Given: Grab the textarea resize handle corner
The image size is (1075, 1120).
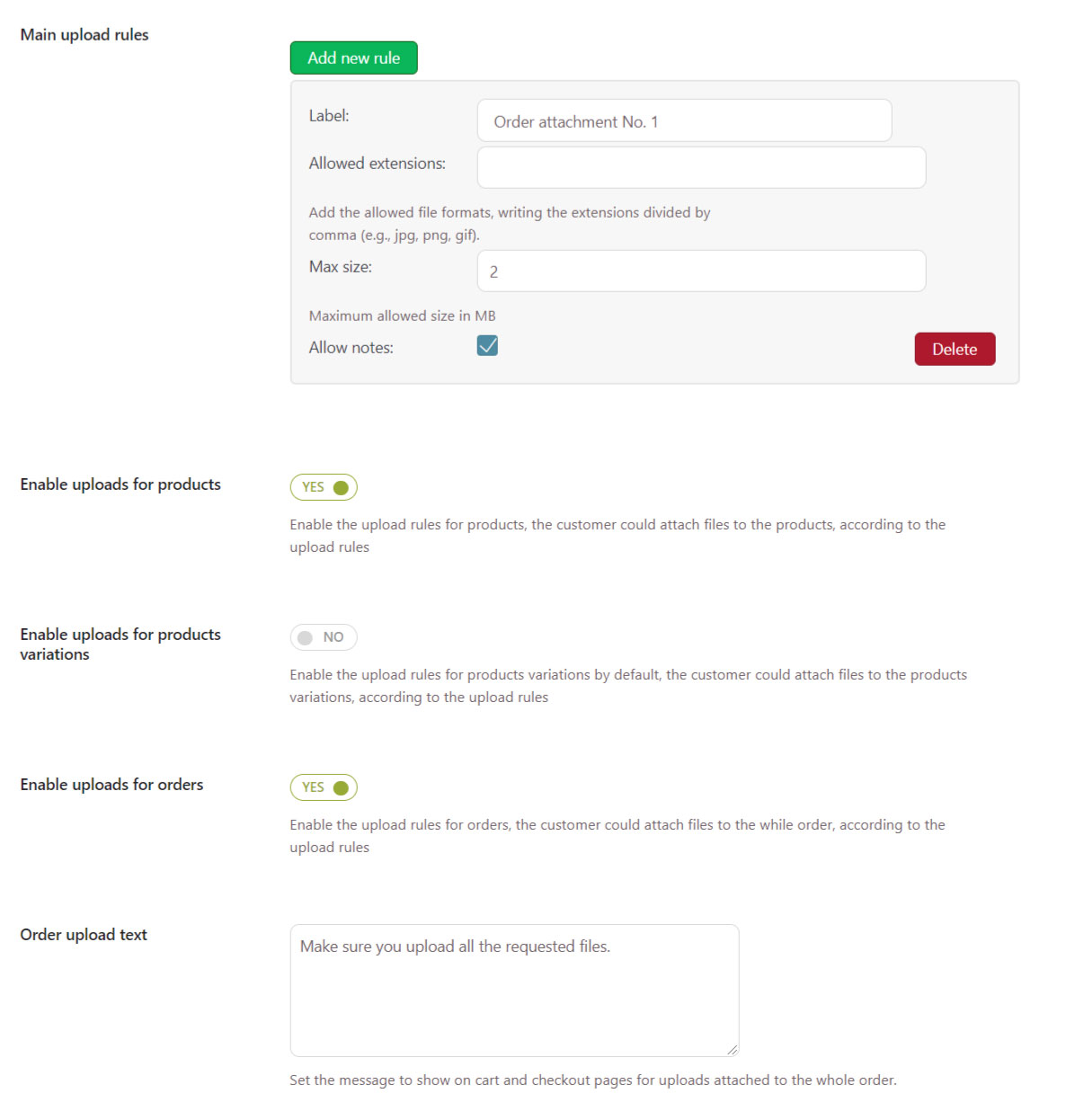Looking at the screenshot, I should click(733, 1050).
